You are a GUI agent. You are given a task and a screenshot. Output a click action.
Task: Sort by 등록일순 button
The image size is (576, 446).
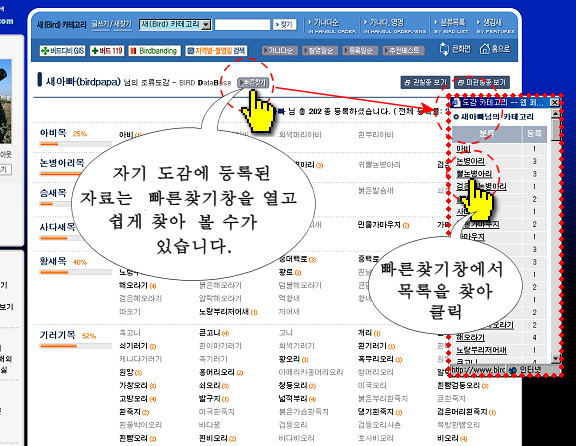click(x=360, y=50)
